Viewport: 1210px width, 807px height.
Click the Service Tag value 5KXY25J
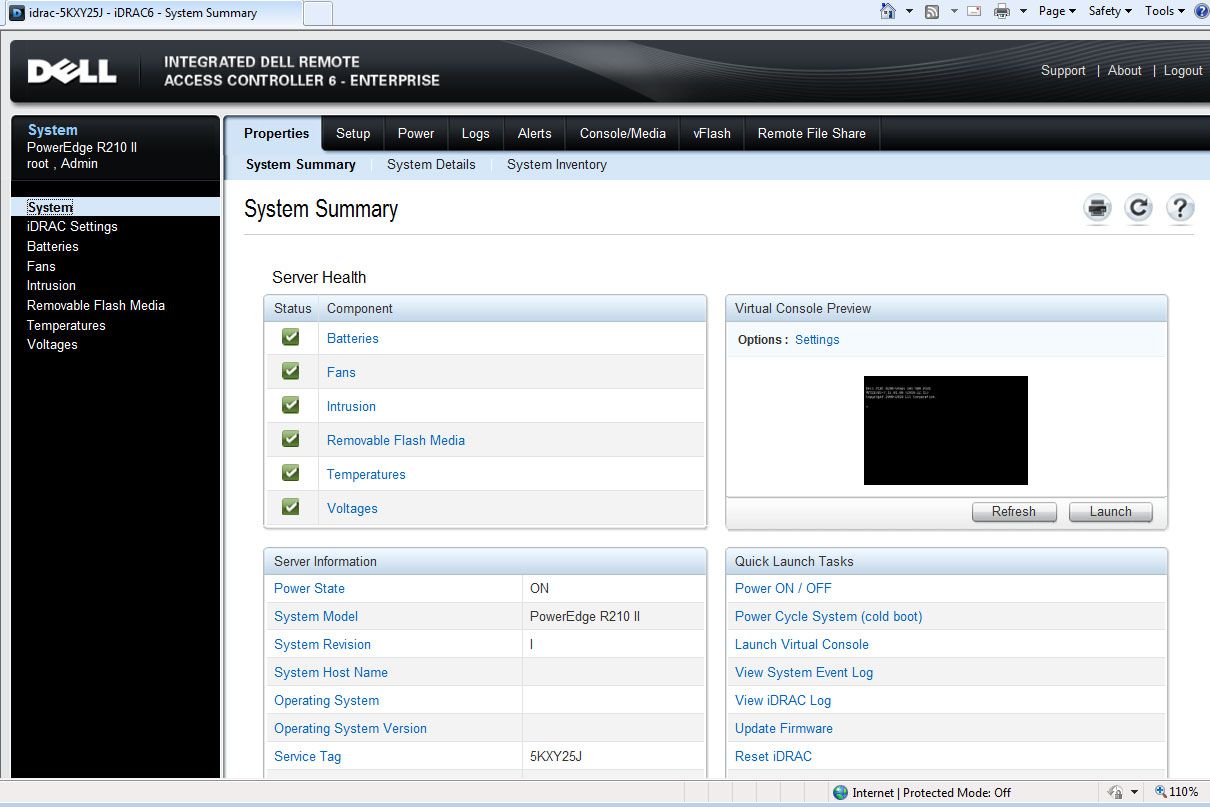556,756
